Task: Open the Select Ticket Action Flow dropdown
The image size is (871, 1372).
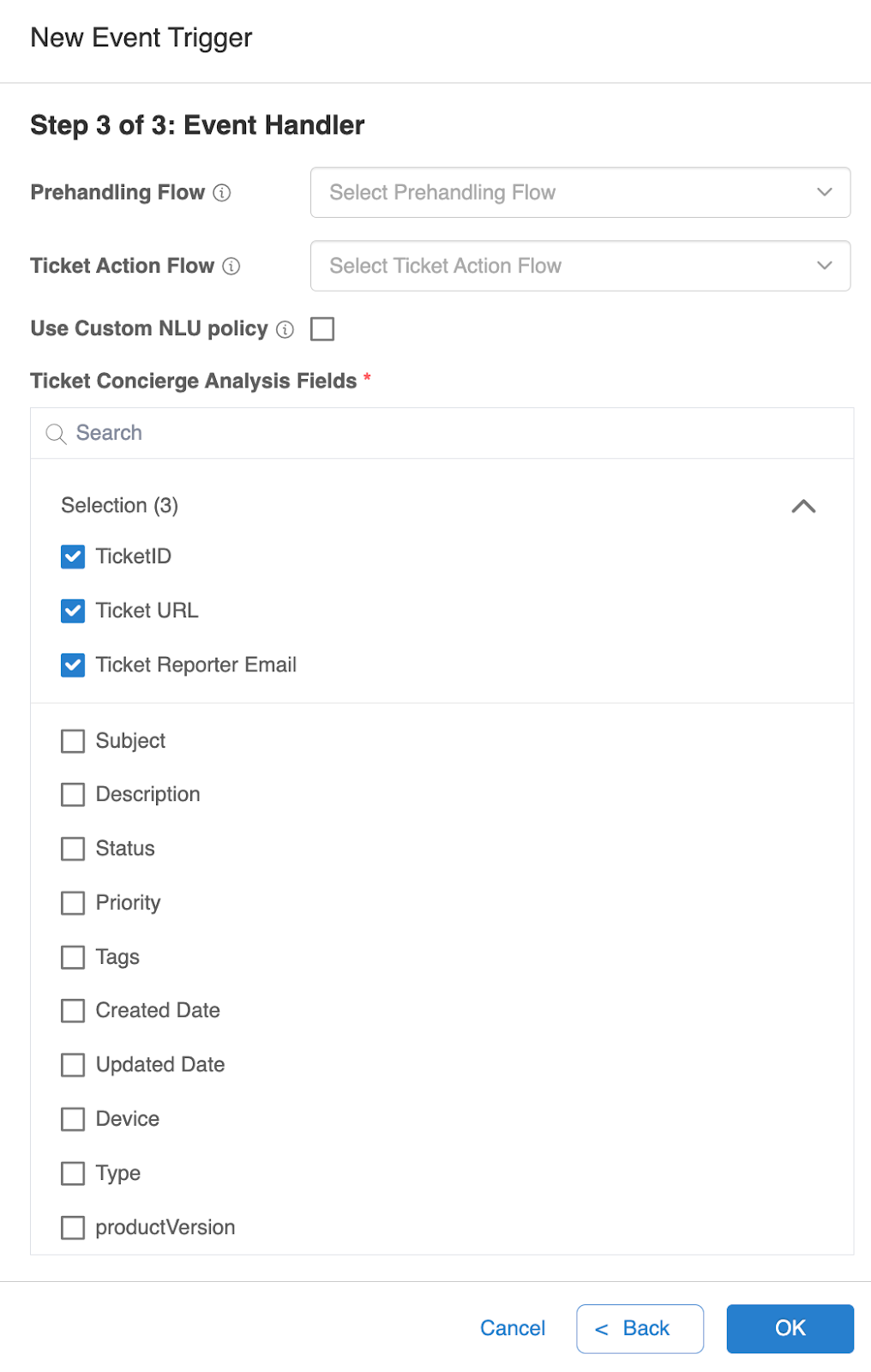Action: [580, 266]
